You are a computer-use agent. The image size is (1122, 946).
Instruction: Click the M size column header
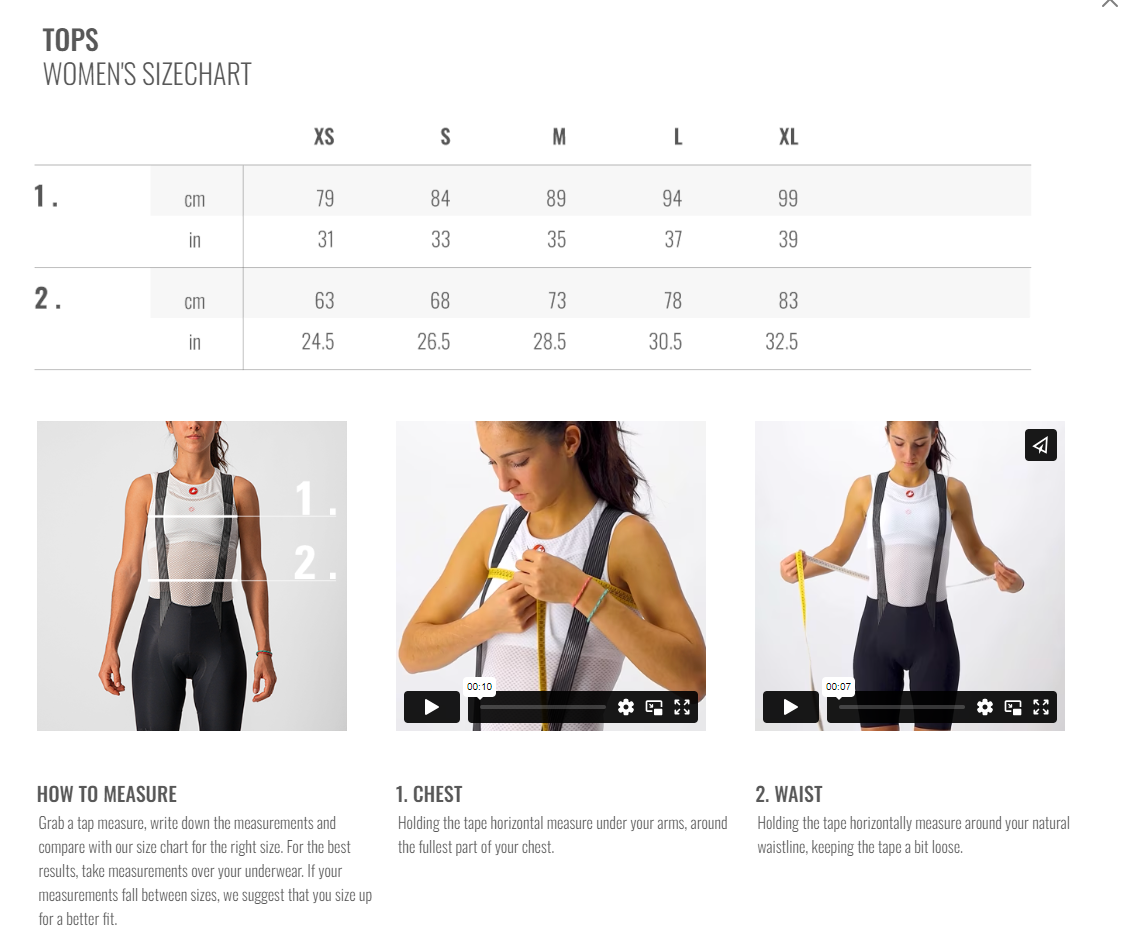(x=559, y=137)
